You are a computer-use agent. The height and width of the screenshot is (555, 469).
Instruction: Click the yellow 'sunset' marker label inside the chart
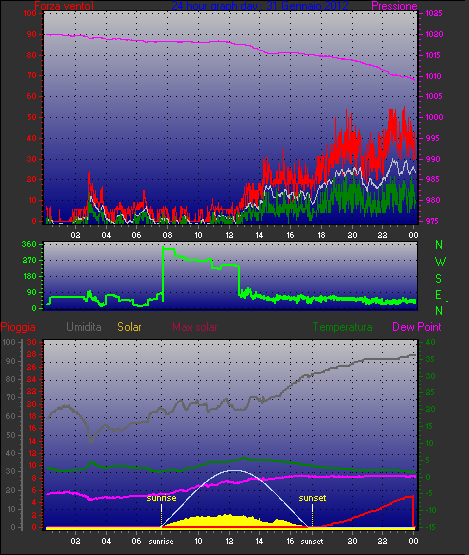[312, 498]
